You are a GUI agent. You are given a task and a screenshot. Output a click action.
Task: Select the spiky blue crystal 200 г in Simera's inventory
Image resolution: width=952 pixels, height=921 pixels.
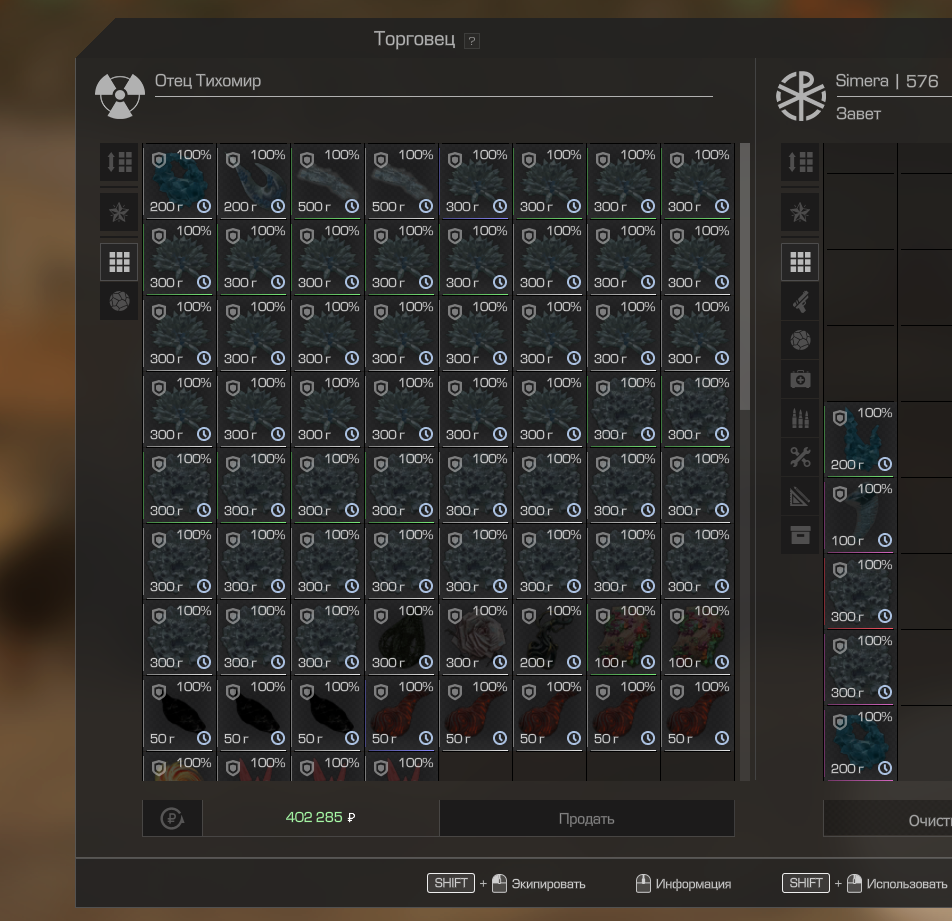pos(860,439)
